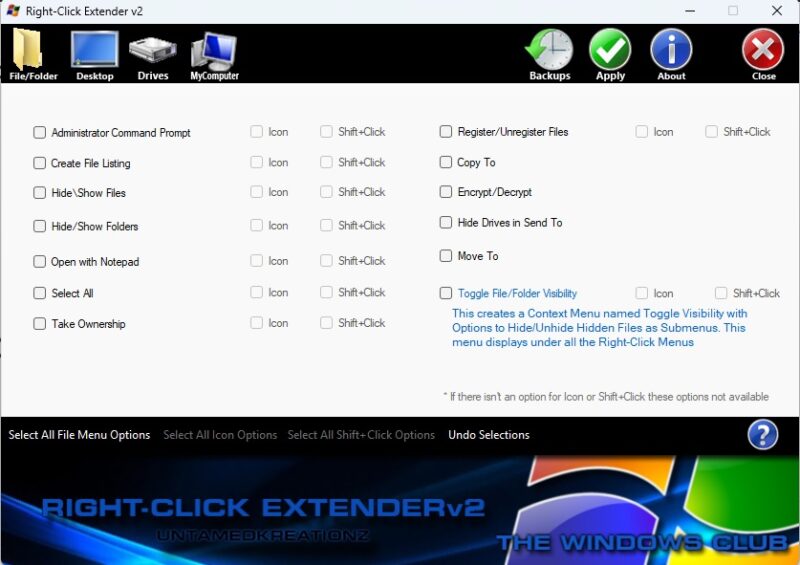The height and width of the screenshot is (565, 800).
Task: Click Select All Shift+Click Options
Action: (361, 435)
